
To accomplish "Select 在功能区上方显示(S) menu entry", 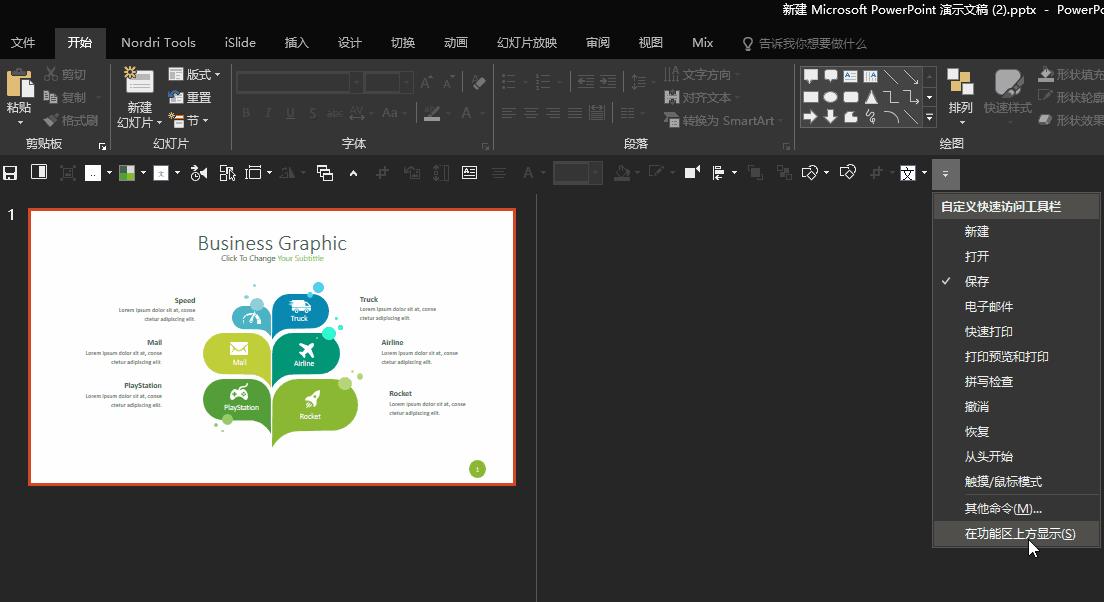I will 1019,534.
